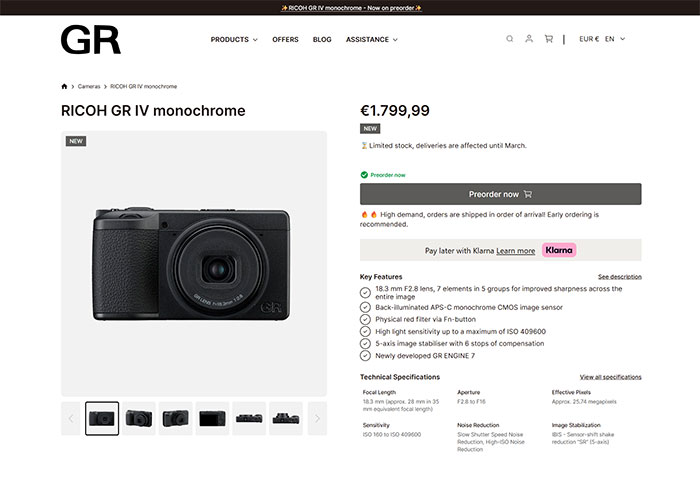
Task: Click the GR logo
Action: pos(90,39)
